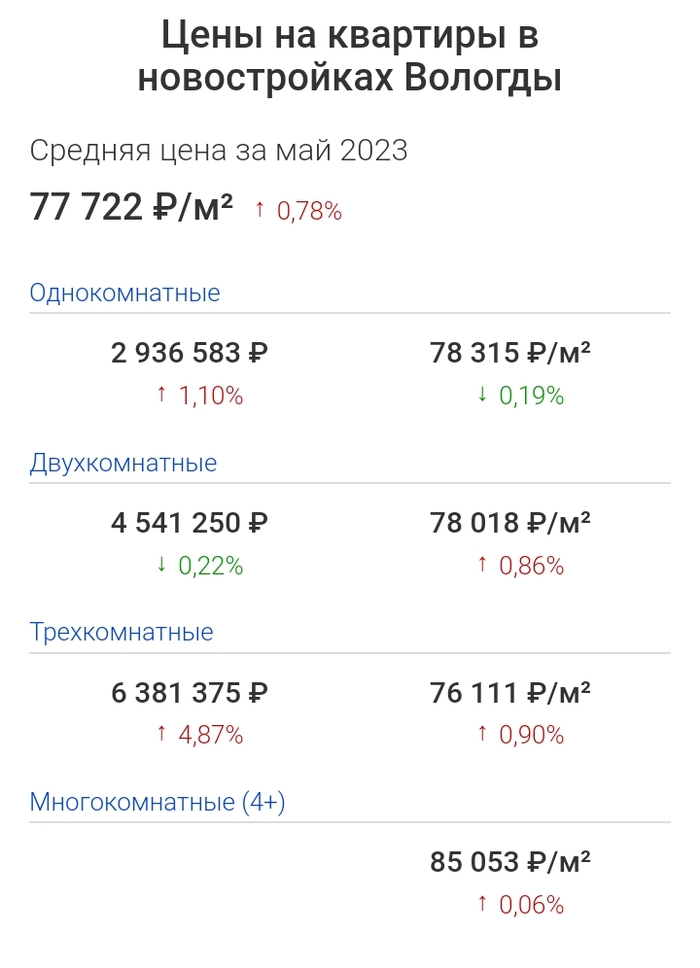Click the 85 053 ₽/м² multi-room value
The width and height of the screenshot is (700, 968).
pos(510,862)
